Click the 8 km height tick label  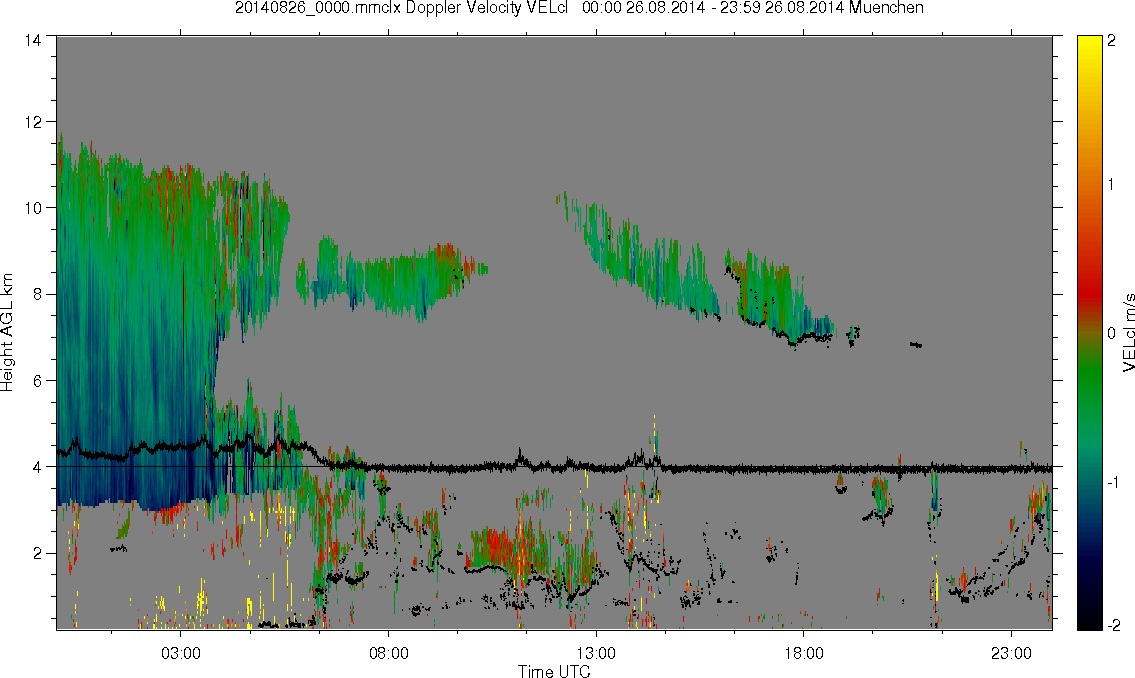[x=37, y=294]
